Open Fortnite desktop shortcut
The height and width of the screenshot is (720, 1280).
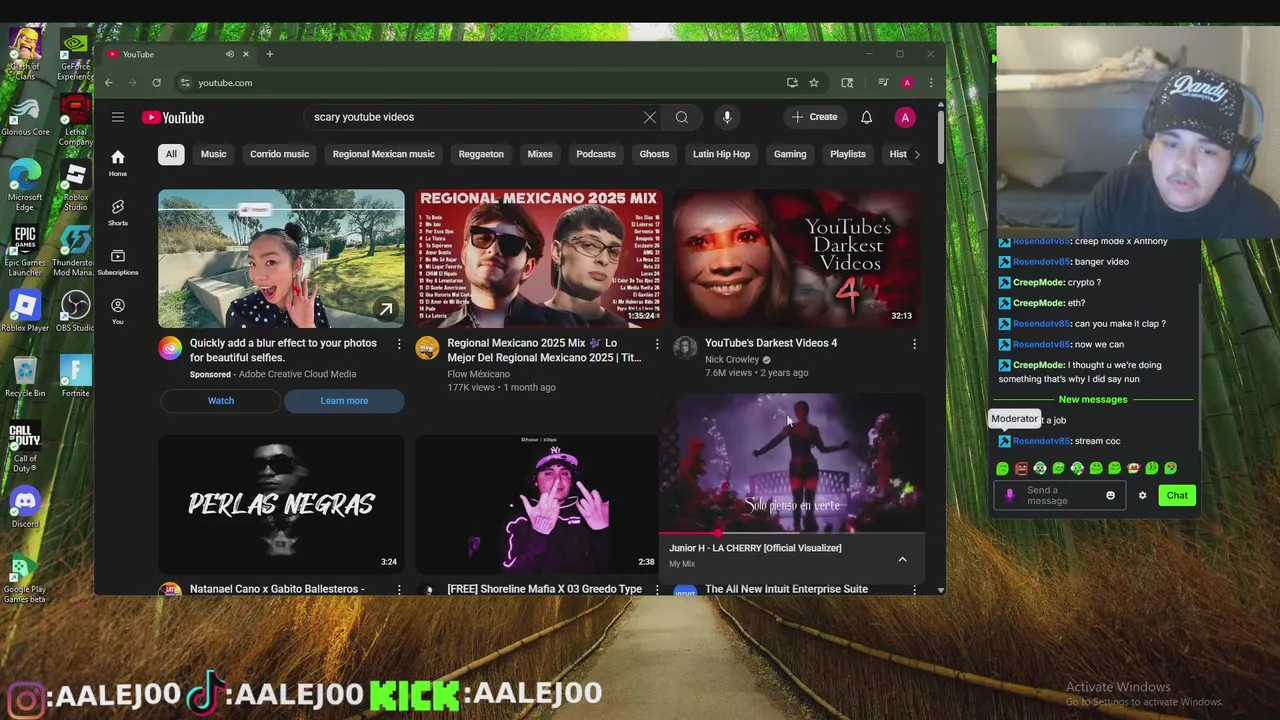tap(75, 374)
